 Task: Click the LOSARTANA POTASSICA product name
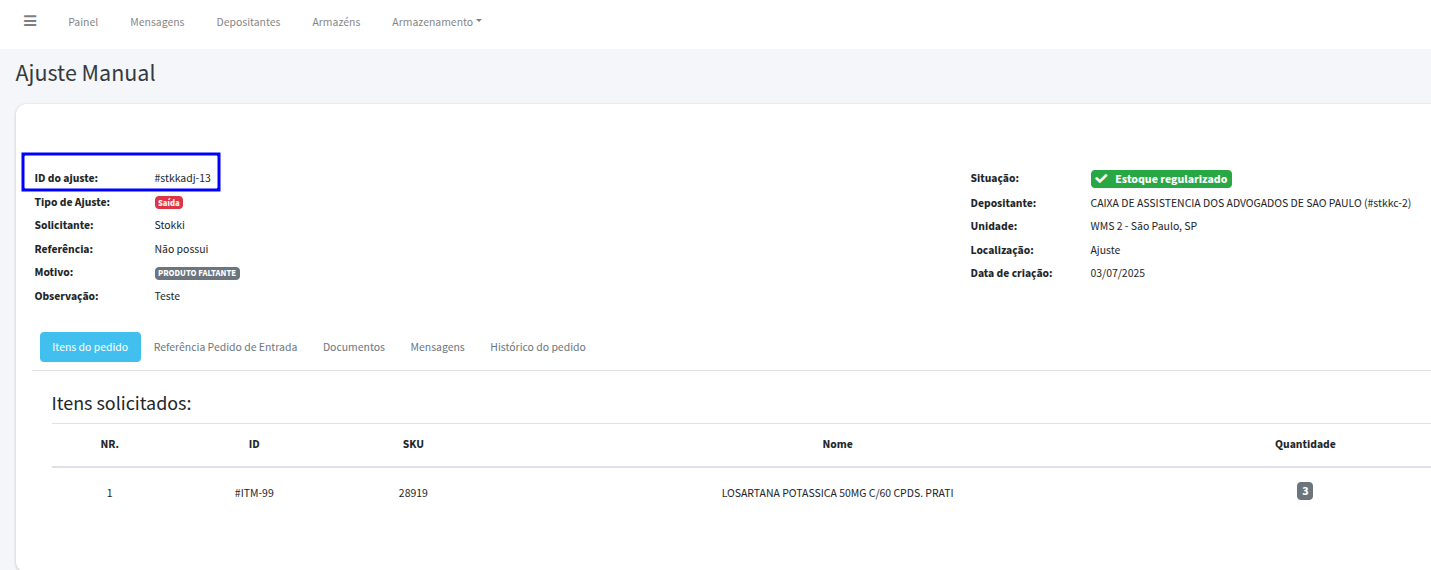point(837,493)
